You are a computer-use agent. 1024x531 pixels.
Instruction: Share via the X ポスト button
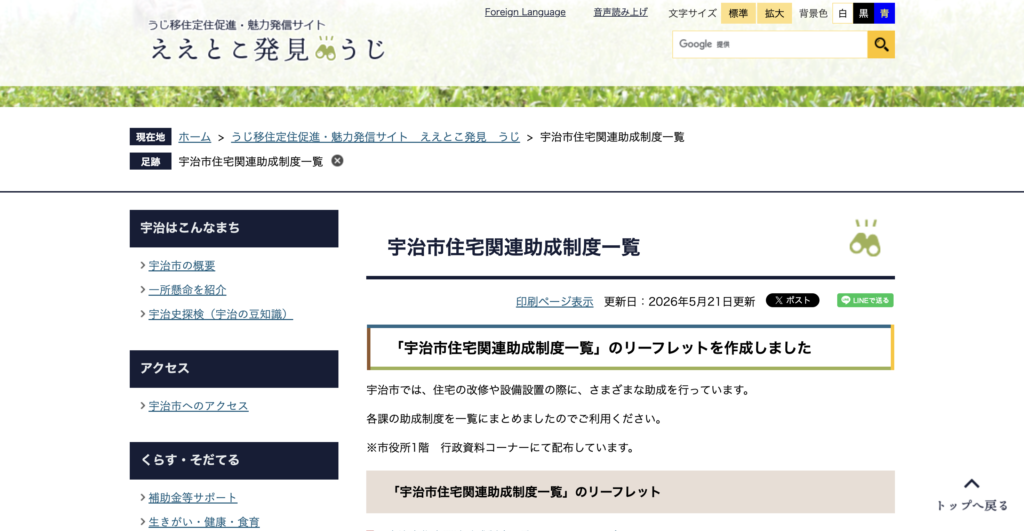click(792, 300)
